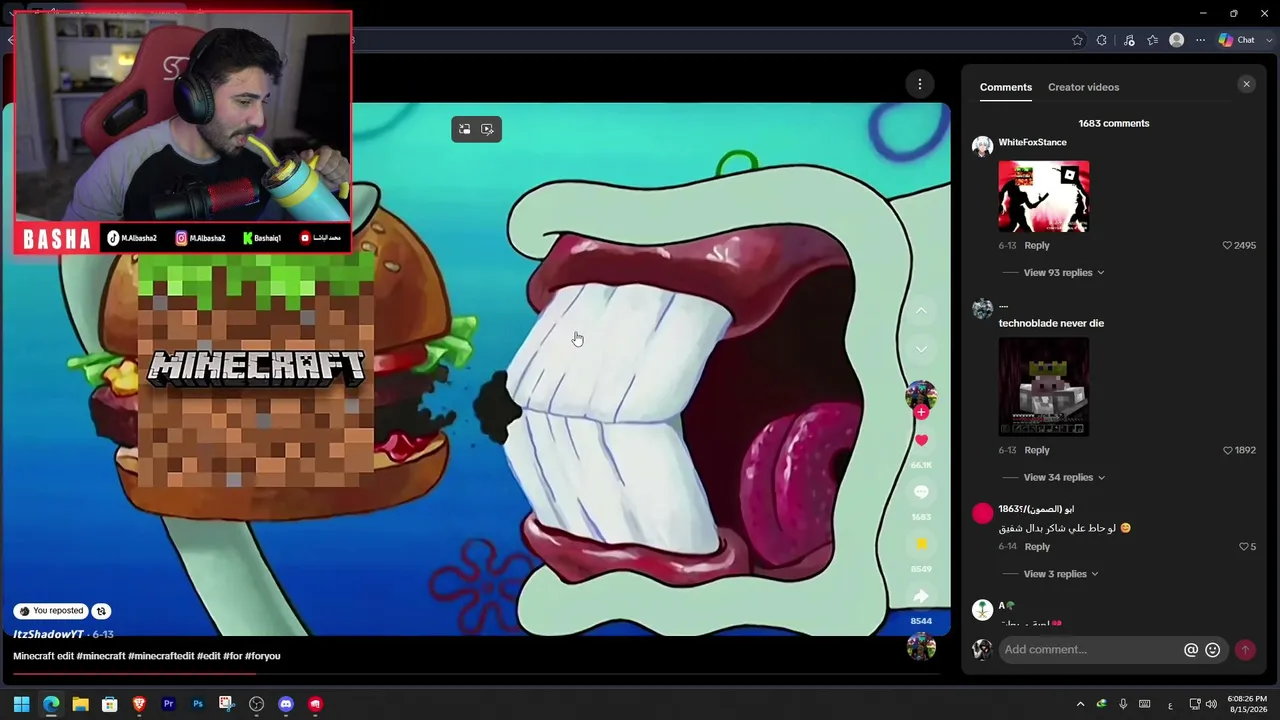Switch to the Creator videos tab

(x=1083, y=87)
